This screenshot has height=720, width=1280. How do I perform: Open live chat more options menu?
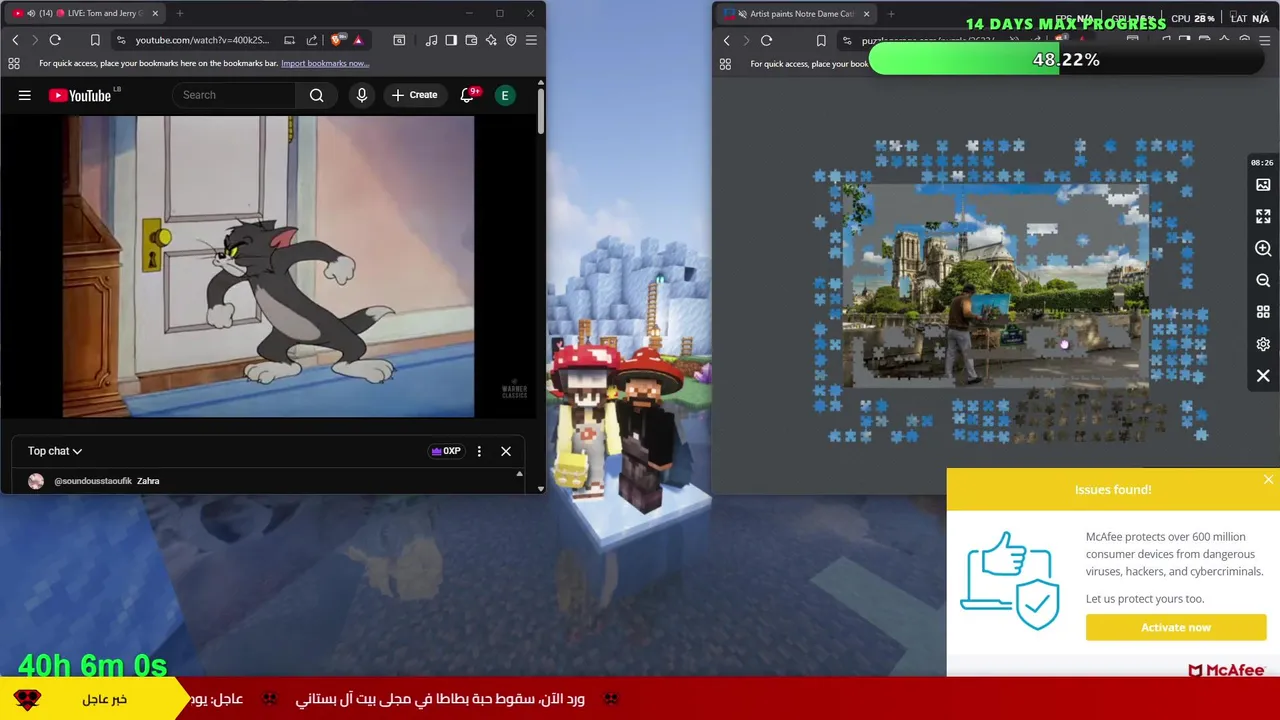[479, 451]
